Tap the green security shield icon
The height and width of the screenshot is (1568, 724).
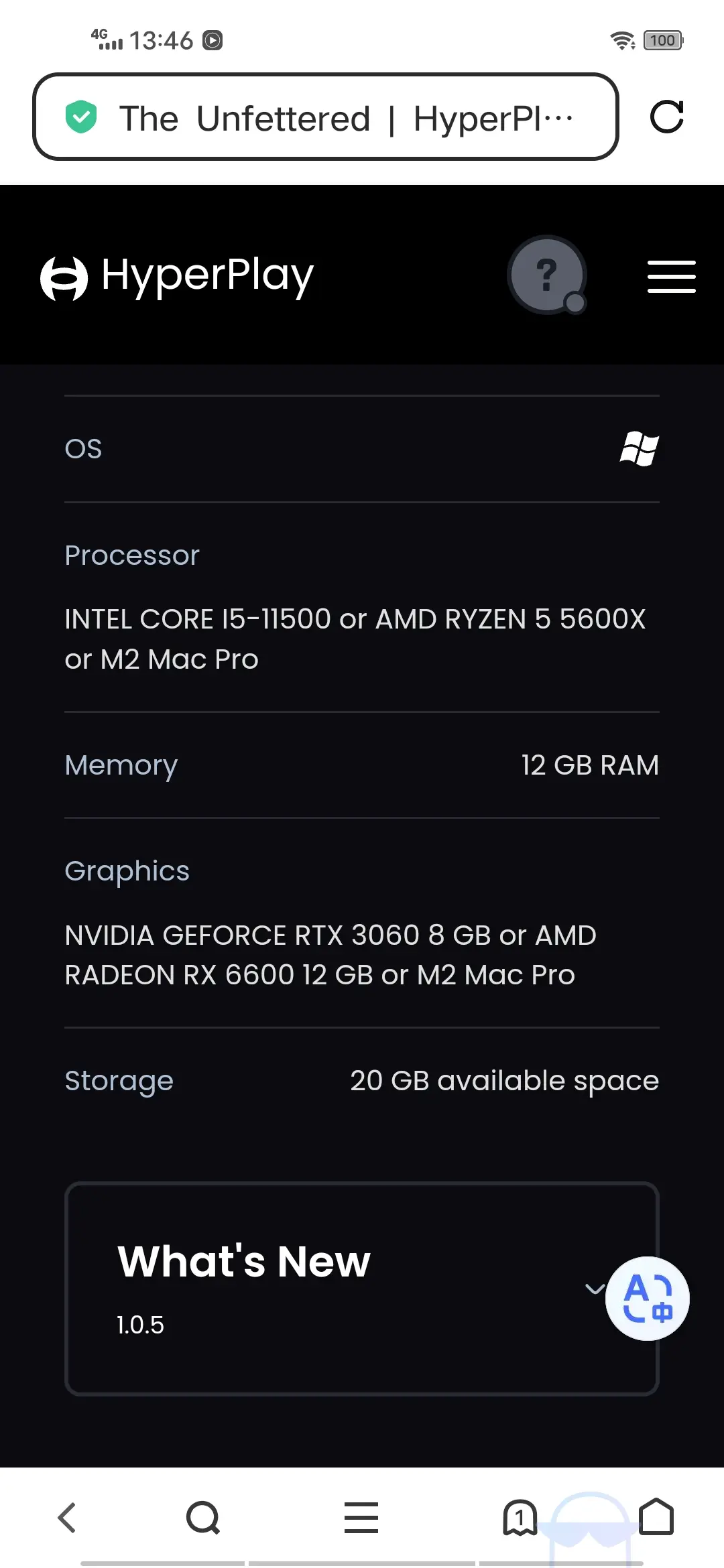coord(81,117)
